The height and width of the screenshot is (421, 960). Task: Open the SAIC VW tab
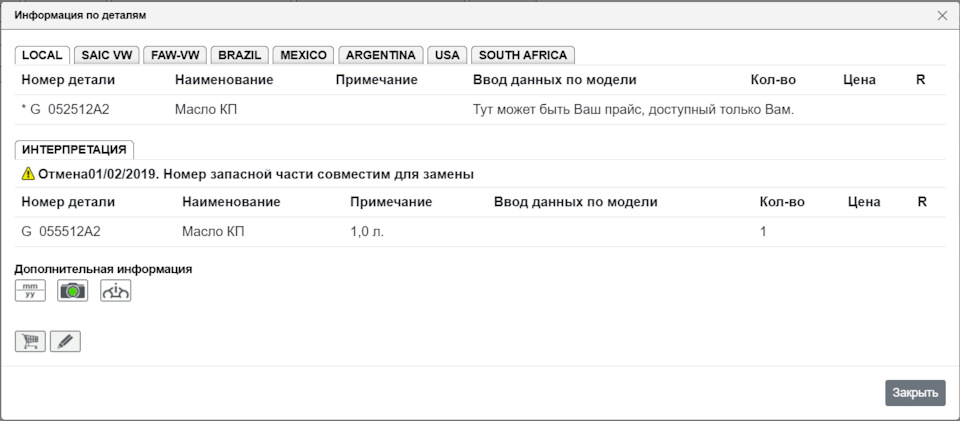click(x=106, y=55)
